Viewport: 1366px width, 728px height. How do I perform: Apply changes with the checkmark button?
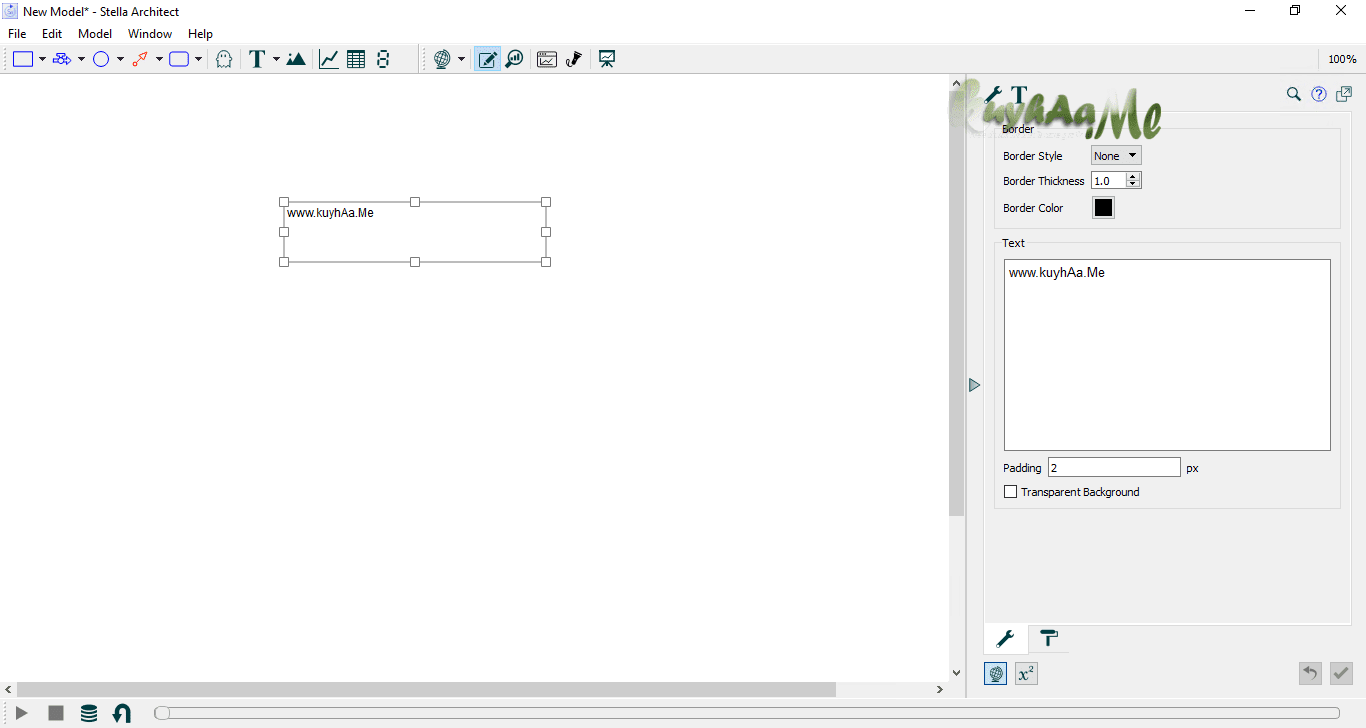pyautogui.click(x=1341, y=674)
